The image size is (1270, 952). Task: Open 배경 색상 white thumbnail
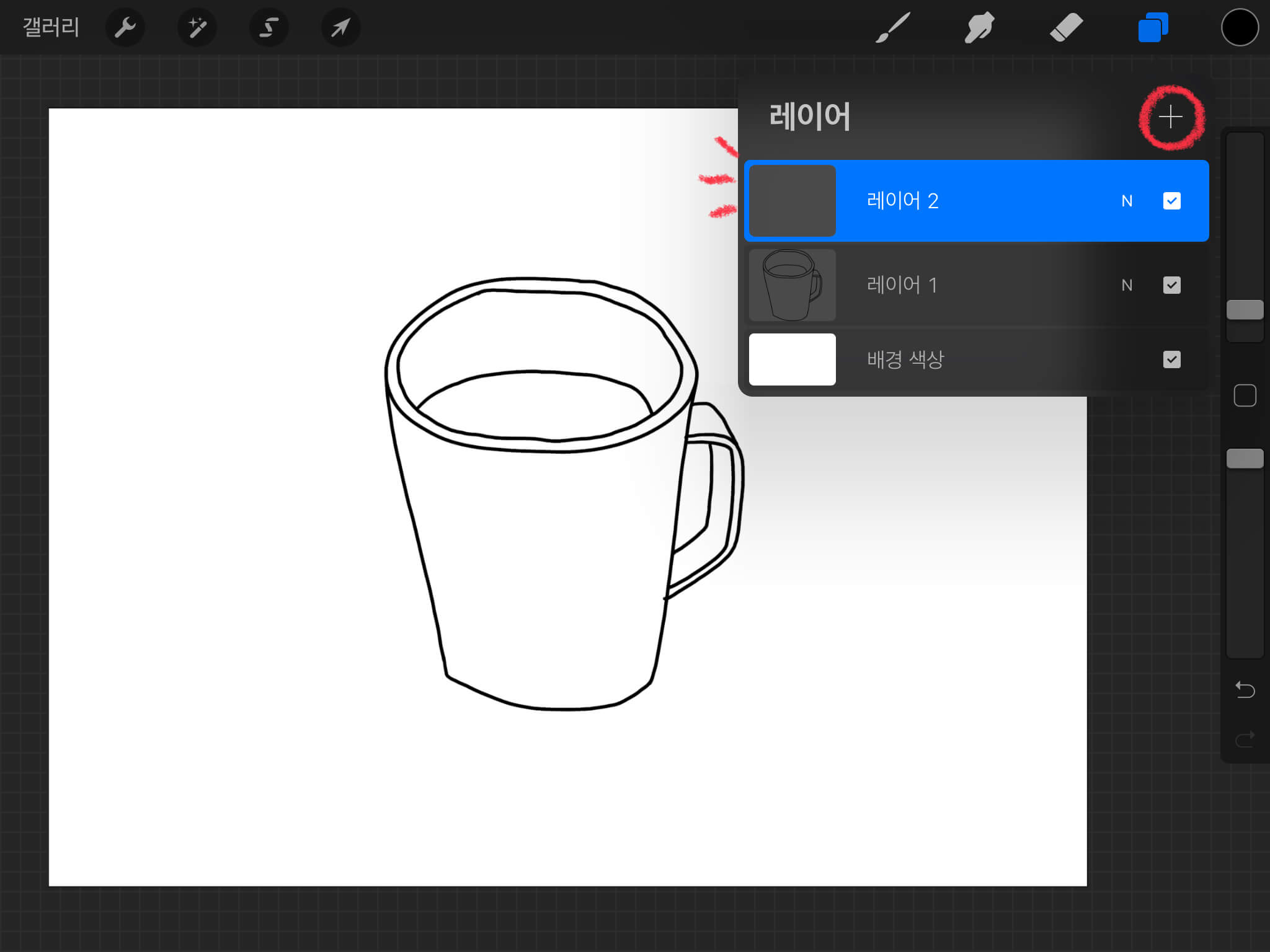tap(792, 359)
